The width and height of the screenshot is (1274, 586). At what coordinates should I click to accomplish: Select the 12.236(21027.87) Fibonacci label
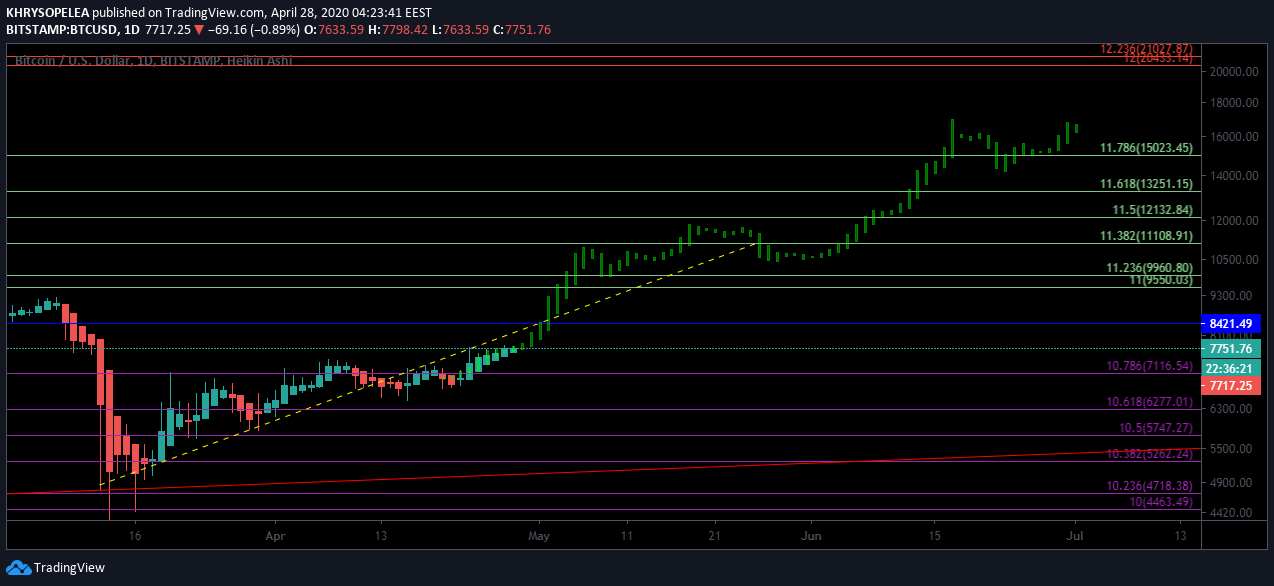click(1146, 48)
